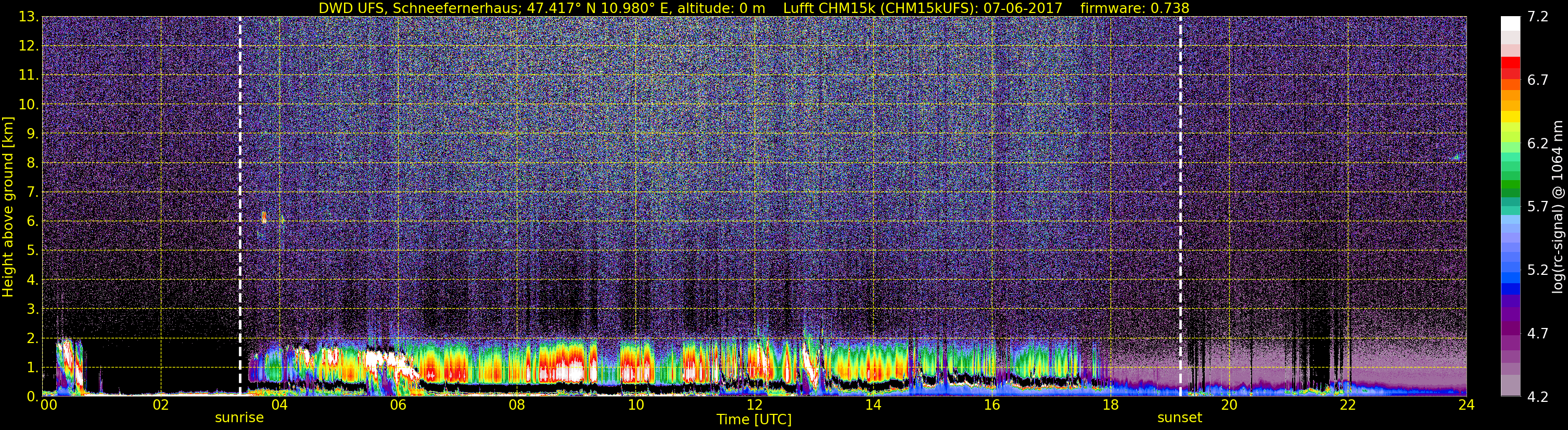The height and width of the screenshot is (430, 1568).
Task: Click the colorbar value '6.7'
Action: point(1538,80)
